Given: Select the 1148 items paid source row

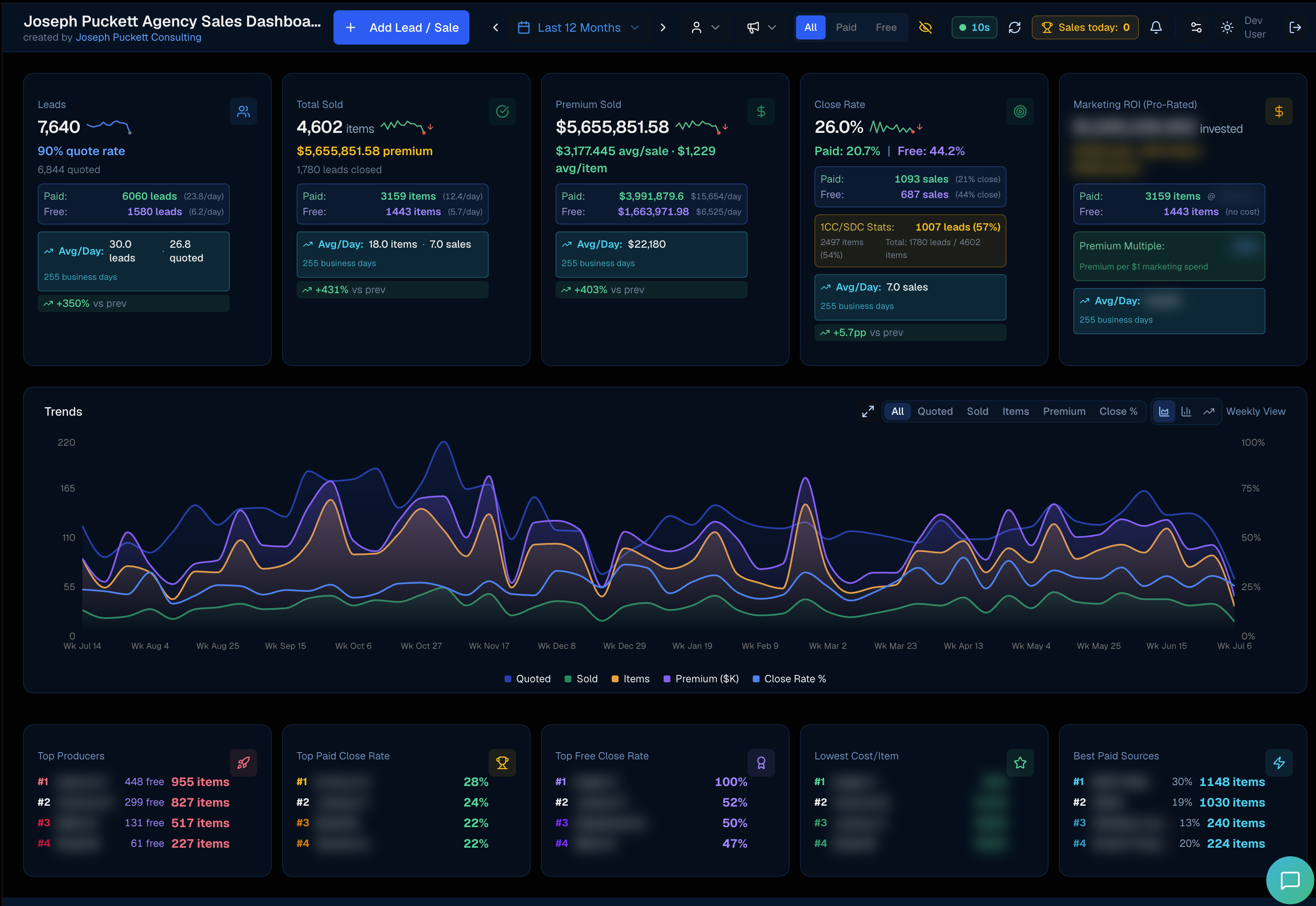Looking at the screenshot, I should coord(1169,782).
